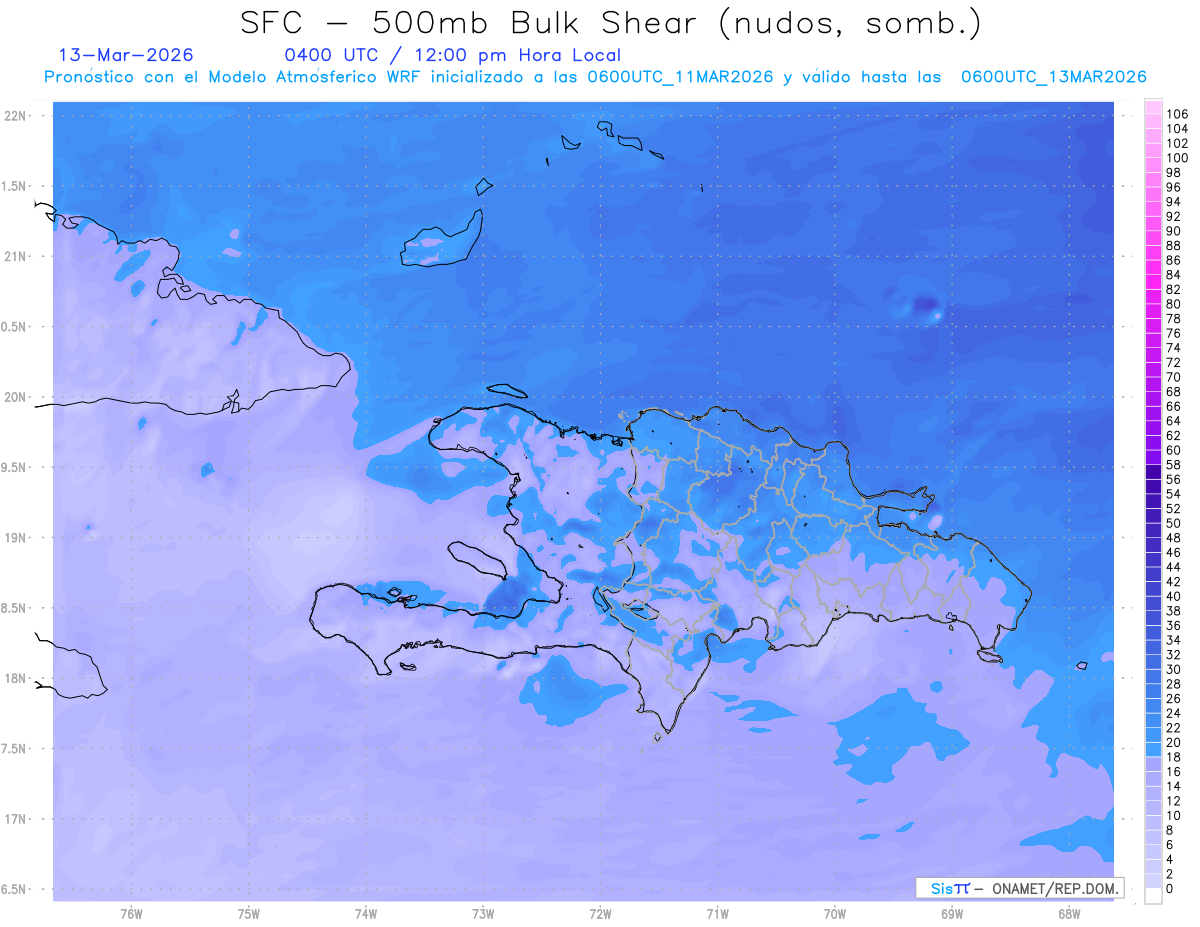
Task: Select longitude axis label "69W"
Action: point(952,914)
